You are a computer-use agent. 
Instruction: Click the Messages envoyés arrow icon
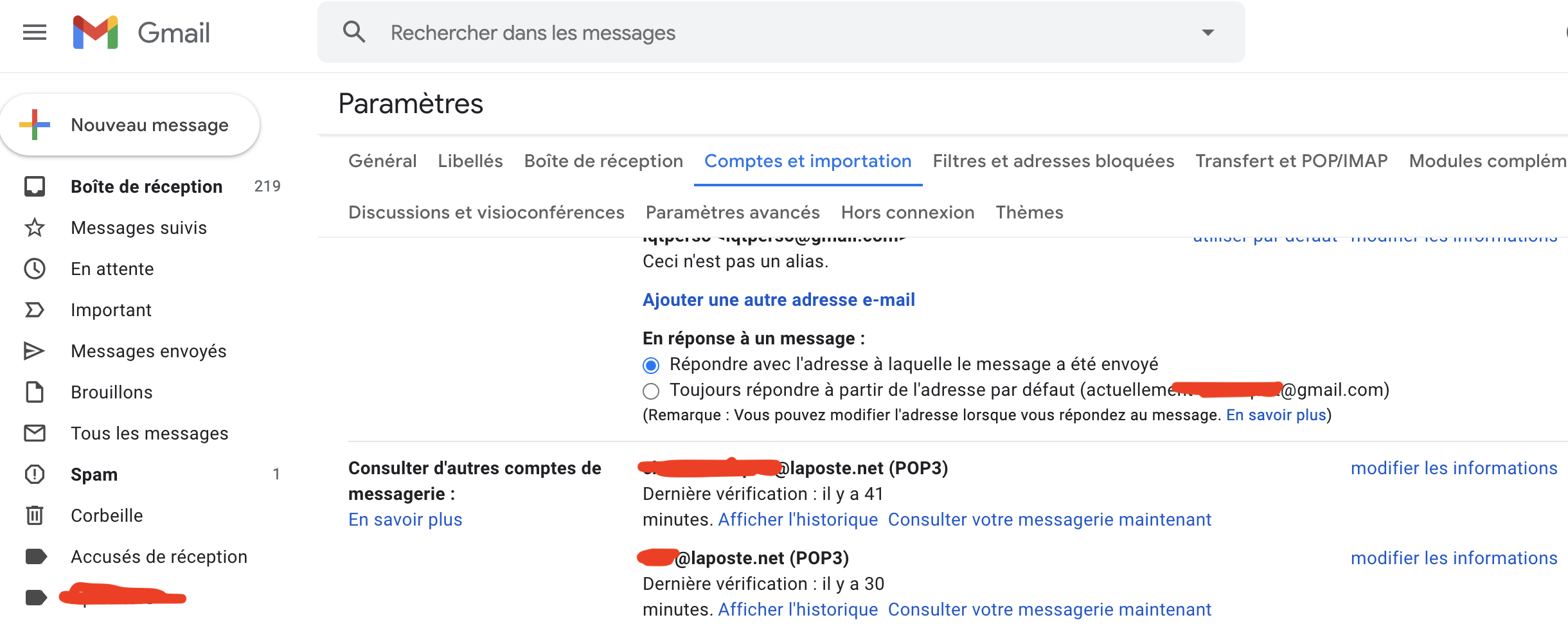coord(35,351)
